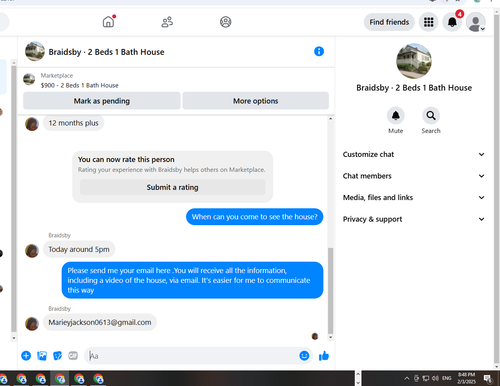Attach a photo using the image icon

click(42, 356)
